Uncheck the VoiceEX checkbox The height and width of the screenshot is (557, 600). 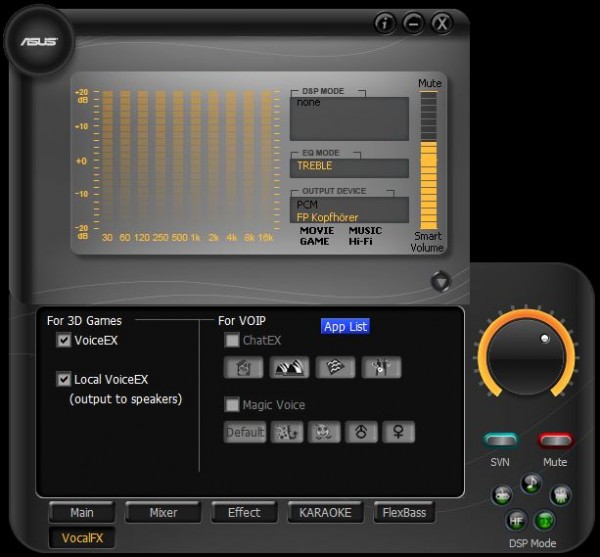[64, 341]
